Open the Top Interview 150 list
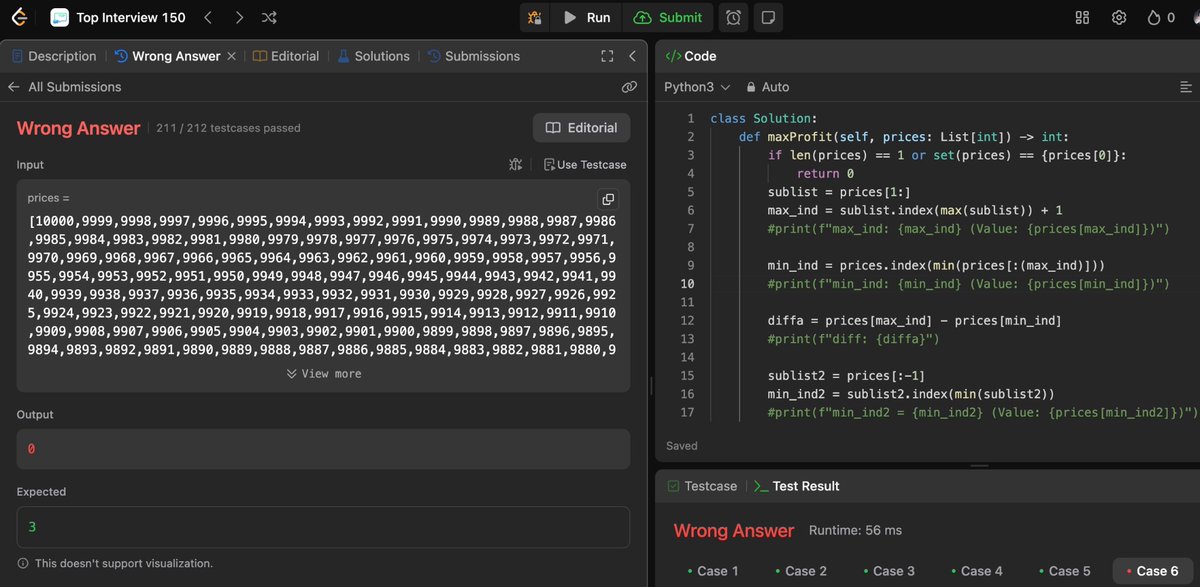Image resolution: width=1200 pixels, height=587 pixels. (x=118, y=17)
